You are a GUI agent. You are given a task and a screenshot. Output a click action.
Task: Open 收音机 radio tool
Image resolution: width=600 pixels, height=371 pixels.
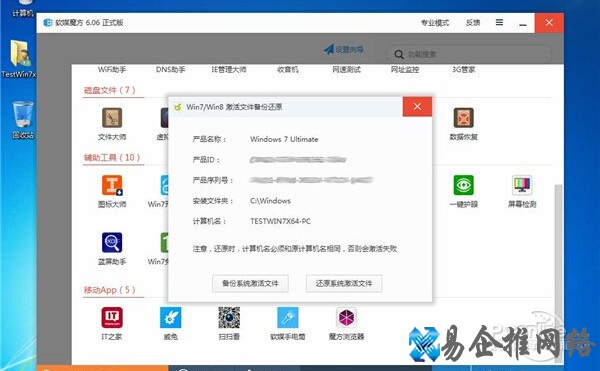[x=288, y=70]
